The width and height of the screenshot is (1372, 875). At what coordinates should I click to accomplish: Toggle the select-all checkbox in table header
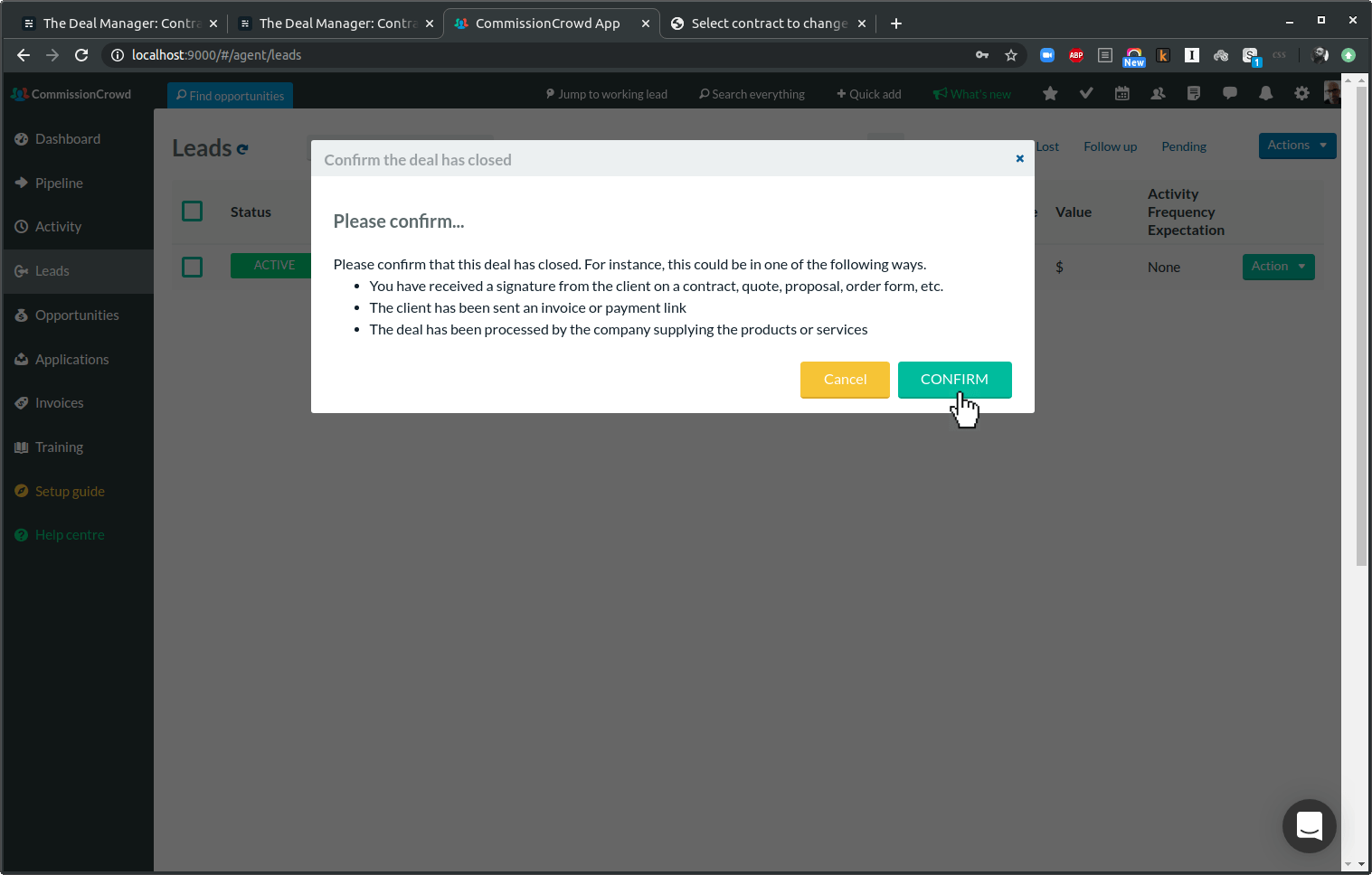(x=193, y=212)
